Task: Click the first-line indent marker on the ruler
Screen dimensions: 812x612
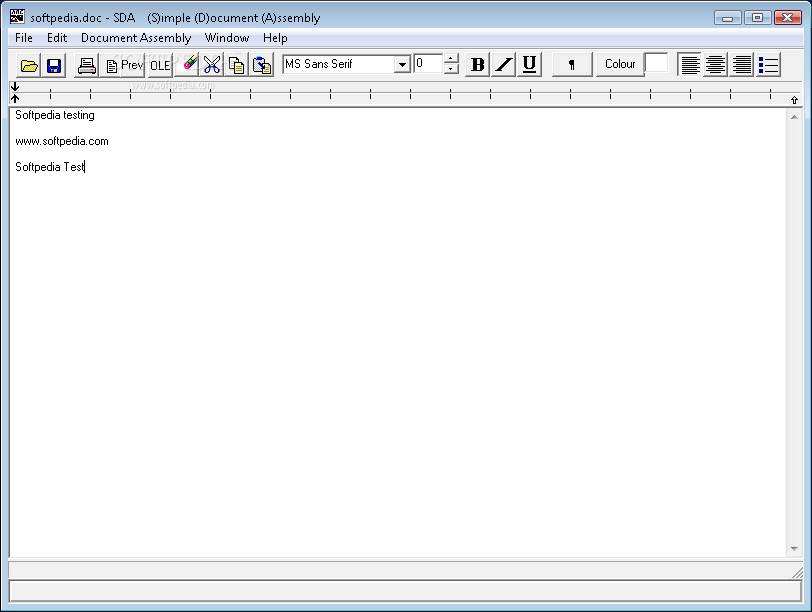Action: [x=15, y=86]
